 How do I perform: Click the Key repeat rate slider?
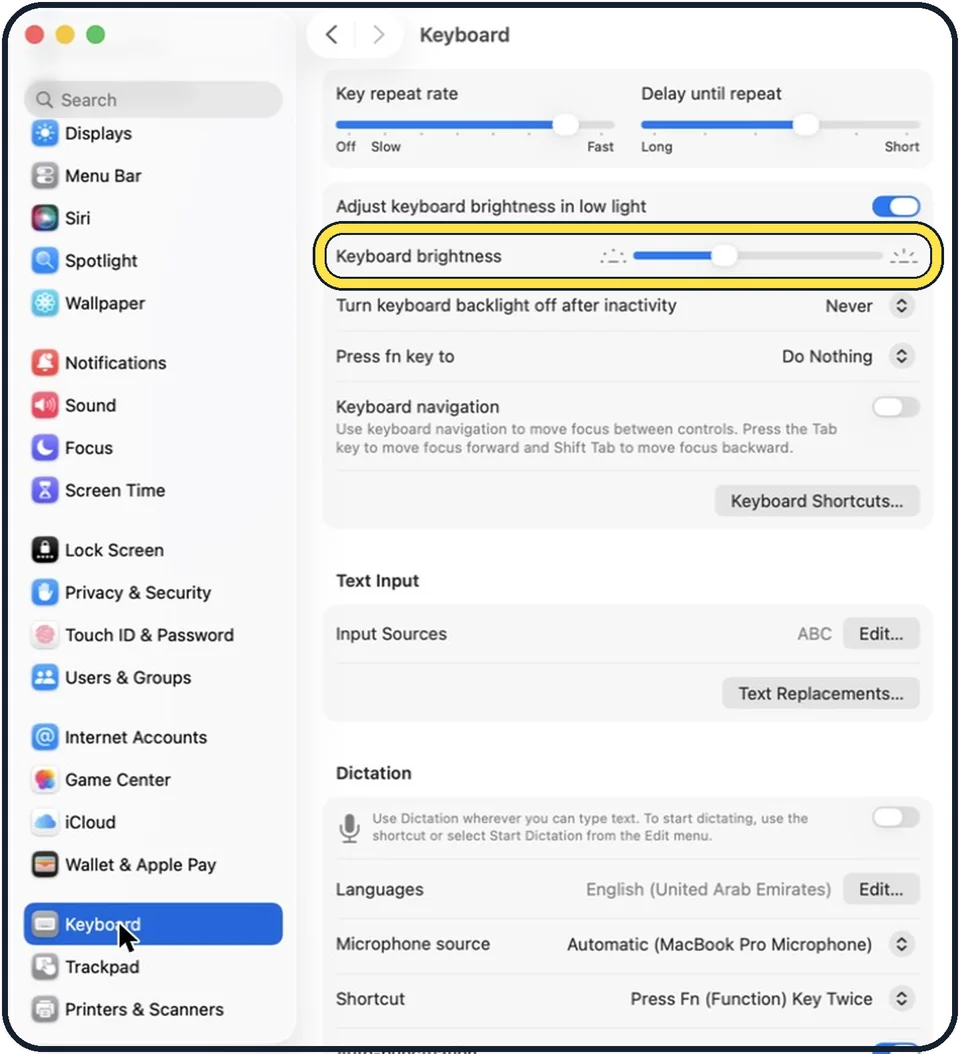click(x=475, y=125)
